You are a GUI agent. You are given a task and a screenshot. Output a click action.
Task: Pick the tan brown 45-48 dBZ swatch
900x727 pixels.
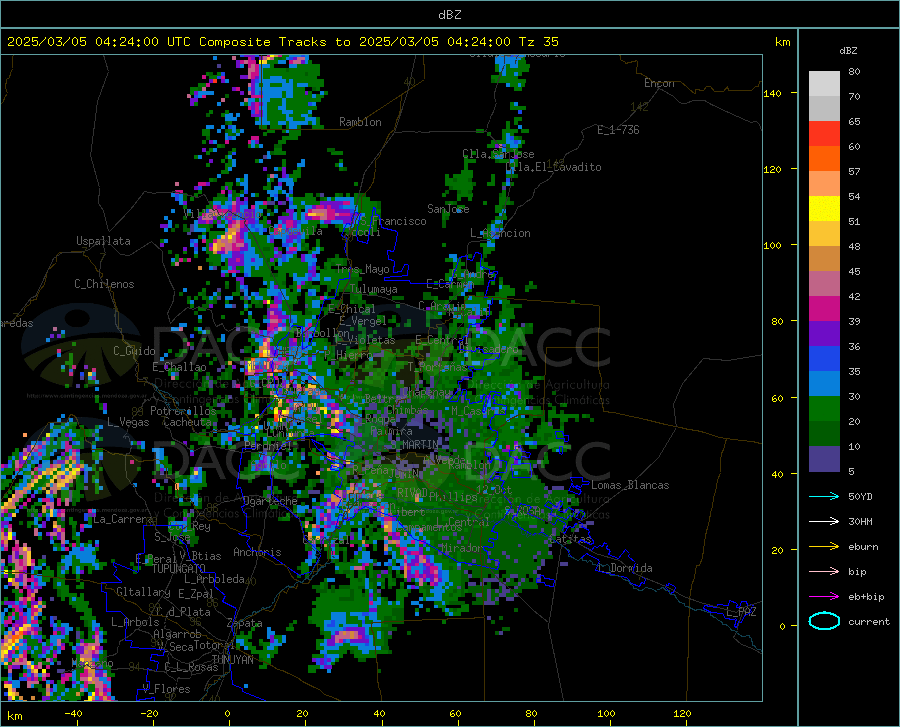[x=824, y=259]
